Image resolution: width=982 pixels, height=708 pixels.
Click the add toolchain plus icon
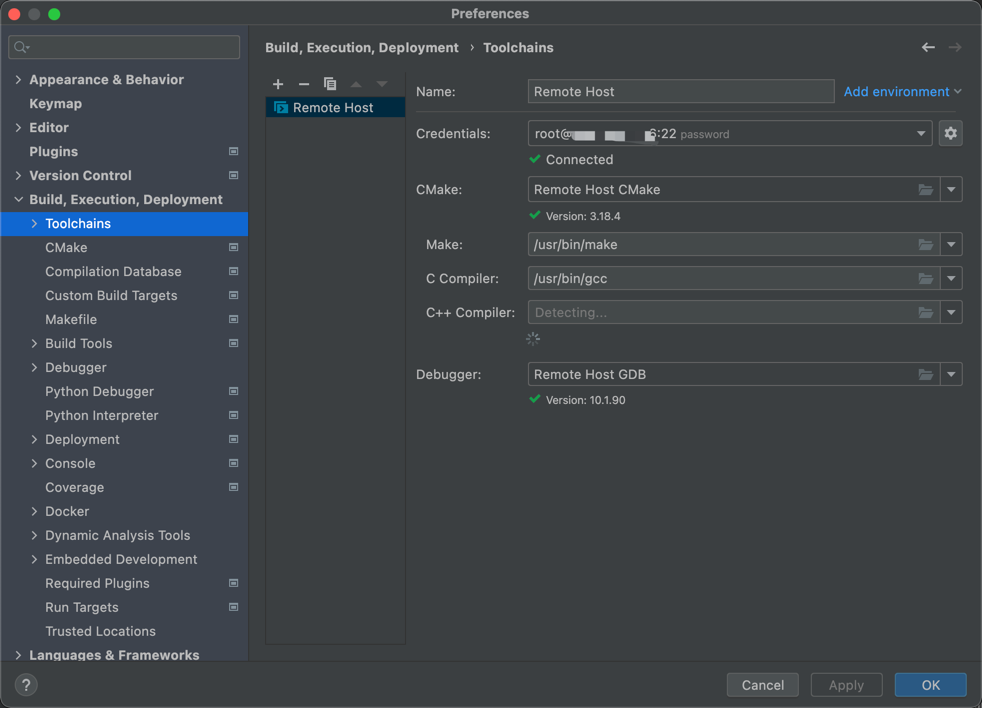point(278,84)
